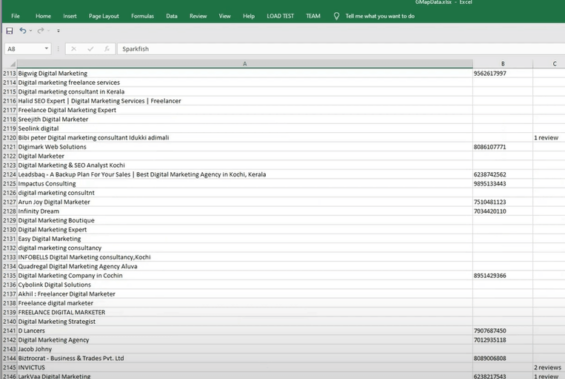Click cell Digimark Web Solutions
This screenshot has width=565, height=379.
pos(245,147)
